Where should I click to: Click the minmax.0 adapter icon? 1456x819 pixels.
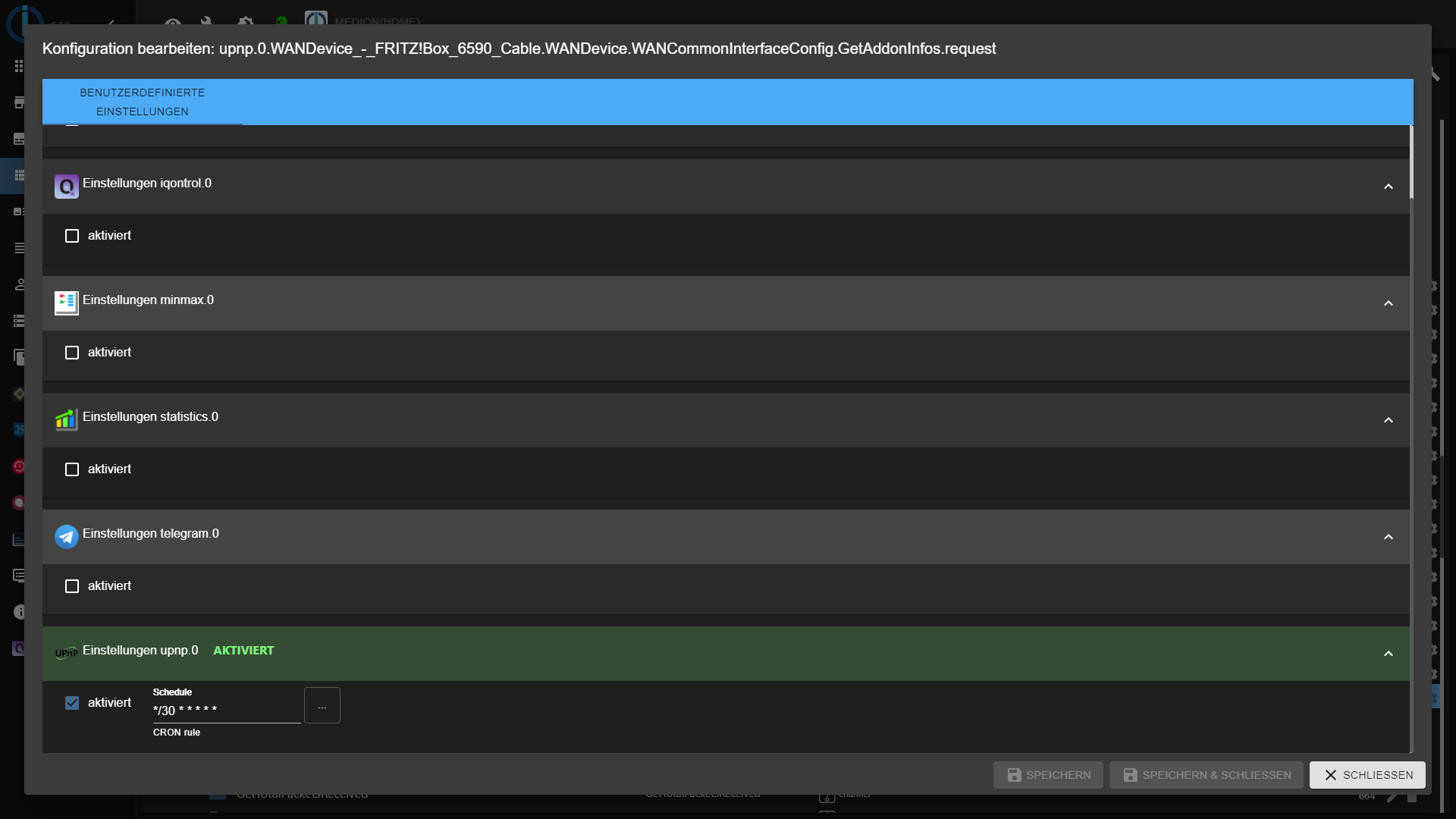[66, 303]
